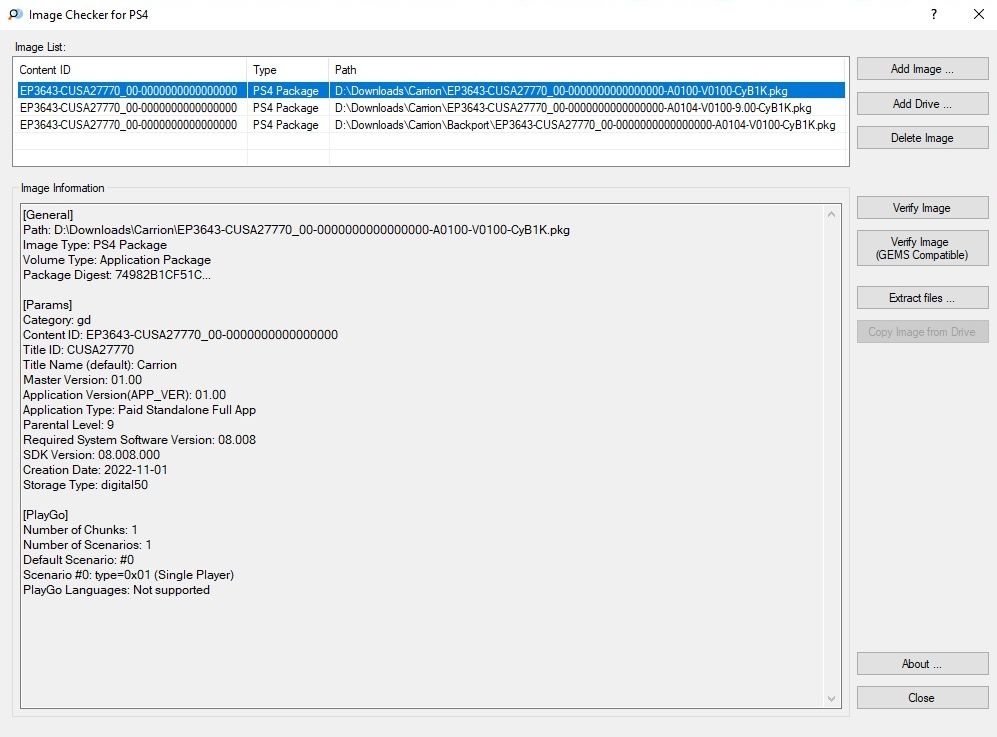Click the [PlayGo] section heading
This screenshot has height=737, width=997.
[46, 515]
